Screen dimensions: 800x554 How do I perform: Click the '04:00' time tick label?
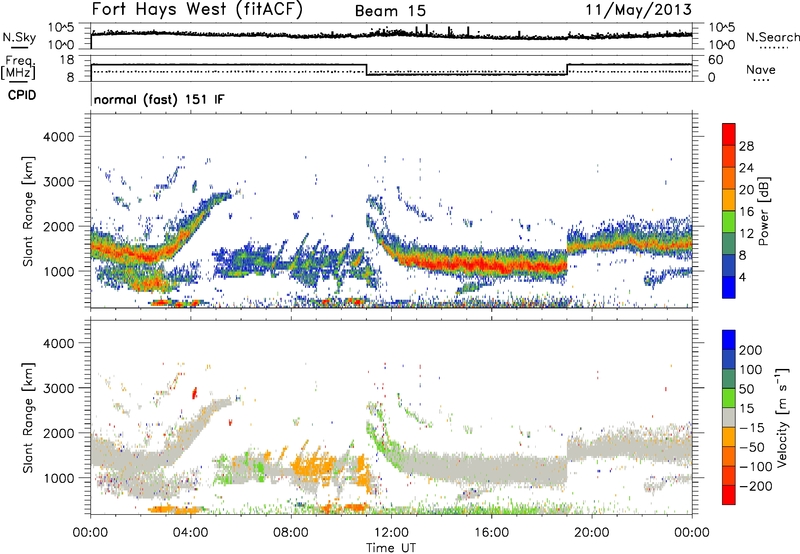[191, 533]
